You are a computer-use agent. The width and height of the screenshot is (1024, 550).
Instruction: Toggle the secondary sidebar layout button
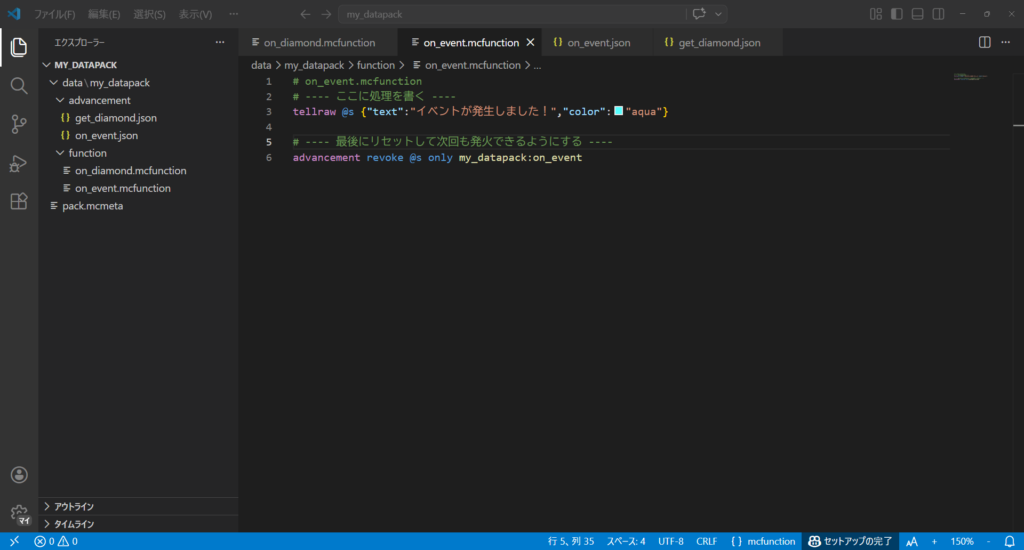(937, 14)
